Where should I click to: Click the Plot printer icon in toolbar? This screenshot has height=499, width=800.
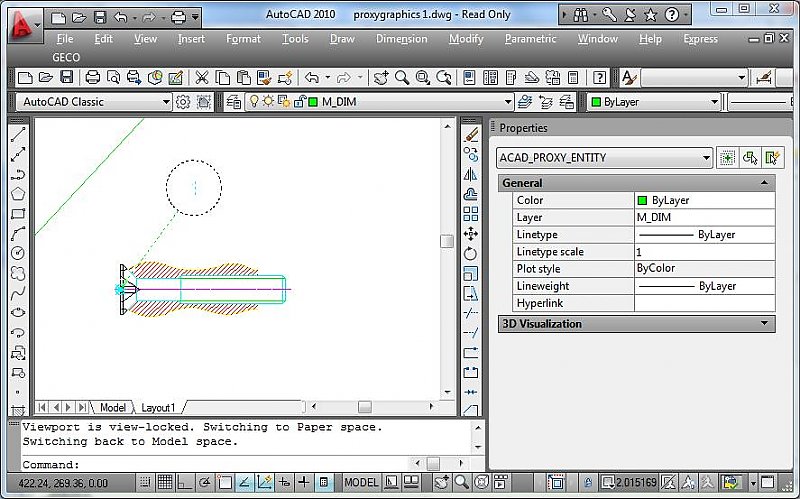click(x=92, y=78)
